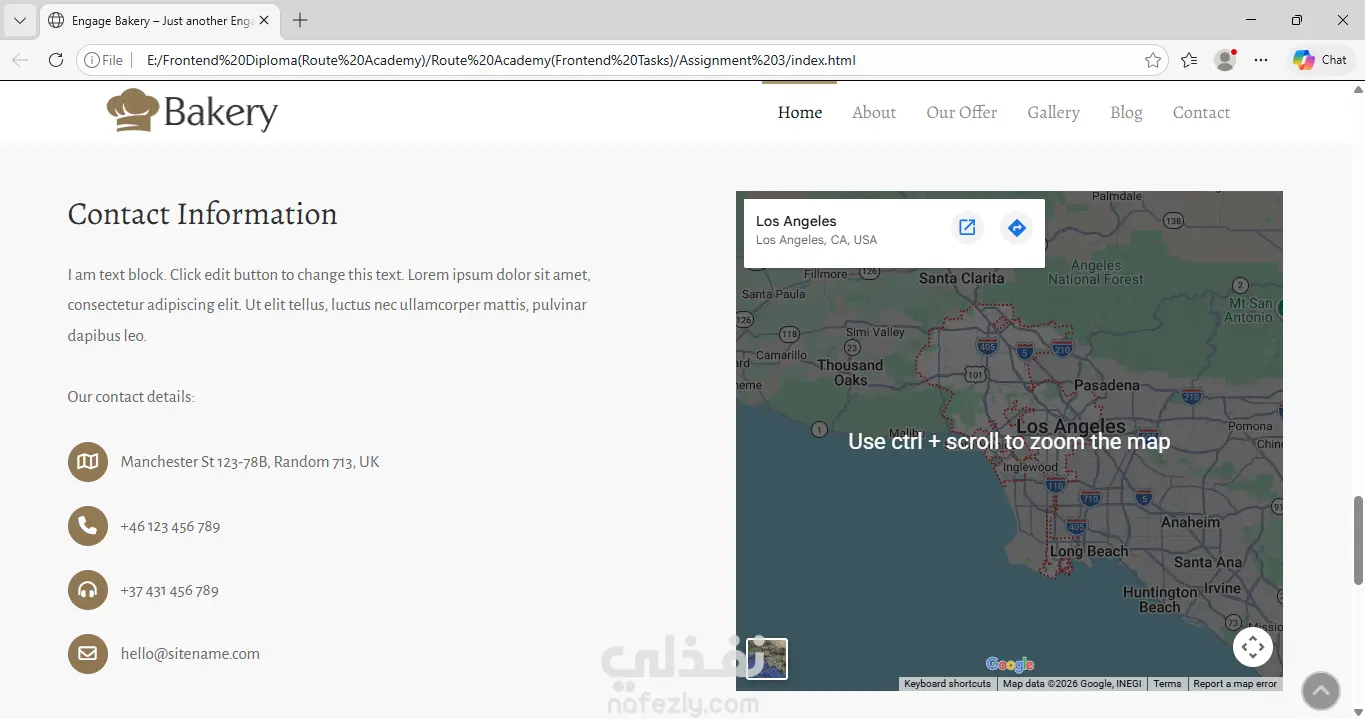Click the Huntington Beach map label
1365x719 pixels.
click(1160, 600)
